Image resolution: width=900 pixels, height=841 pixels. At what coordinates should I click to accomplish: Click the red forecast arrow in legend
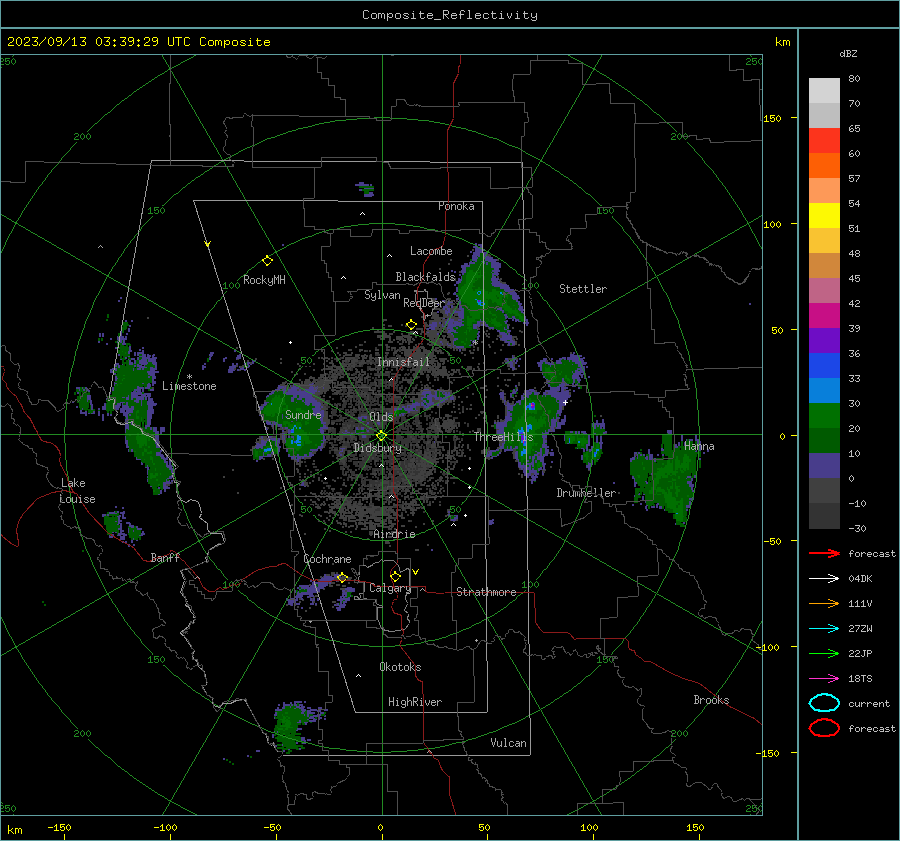coord(824,553)
